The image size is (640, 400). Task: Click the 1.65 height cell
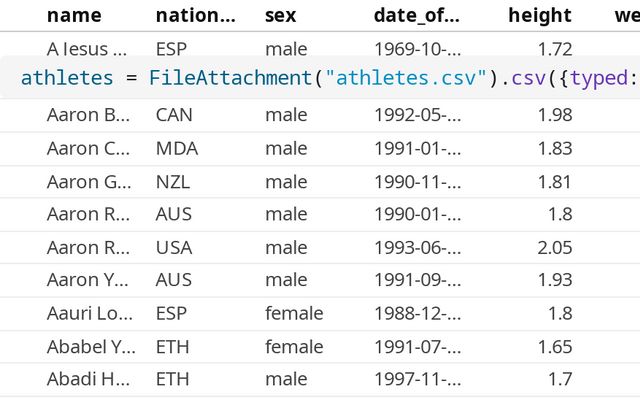[x=553, y=347]
